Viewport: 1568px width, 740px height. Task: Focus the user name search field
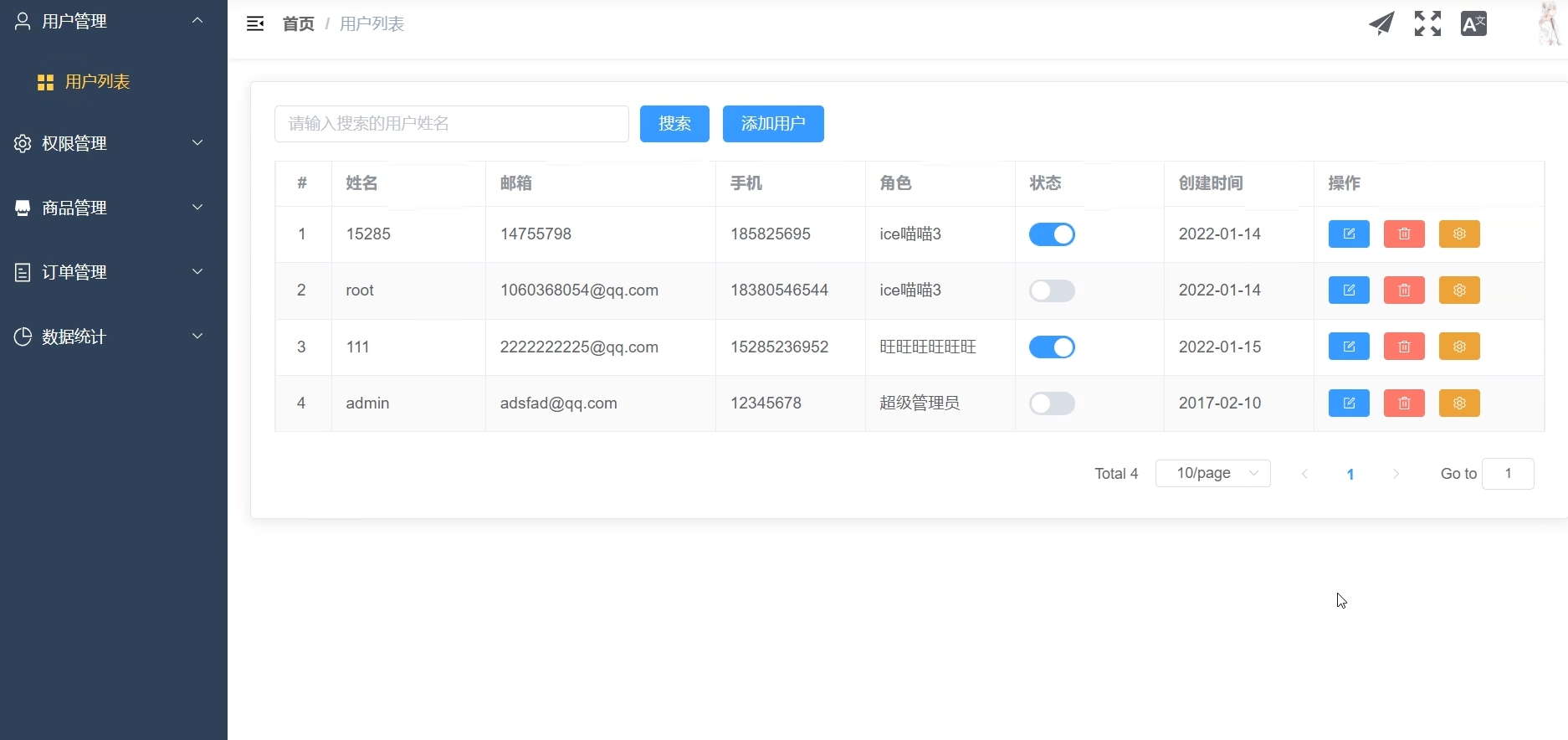[x=451, y=124]
